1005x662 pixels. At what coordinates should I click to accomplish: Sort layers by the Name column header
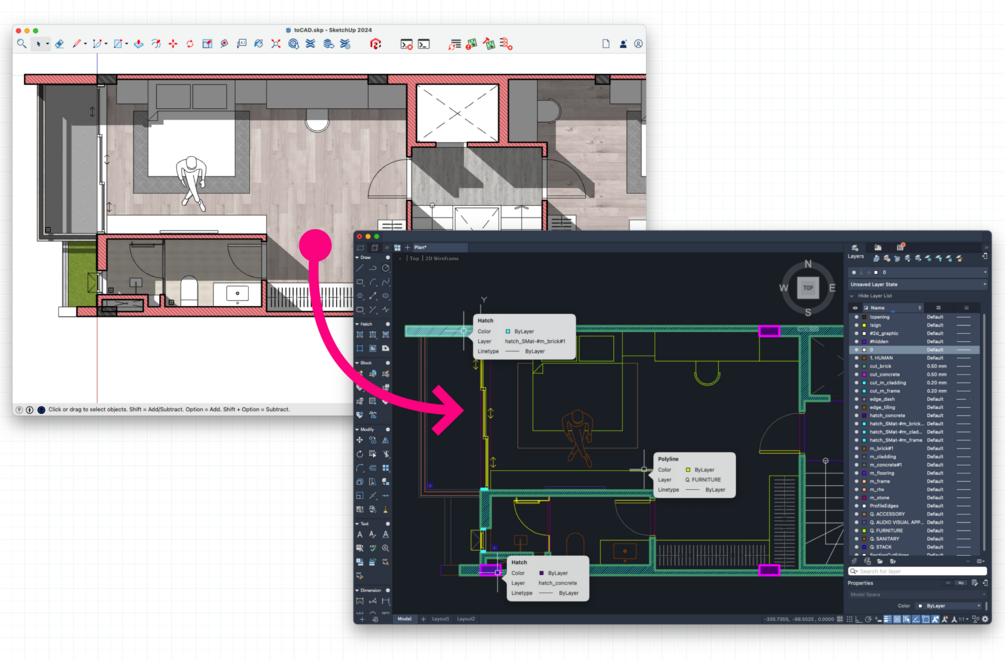(x=892, y=308)
